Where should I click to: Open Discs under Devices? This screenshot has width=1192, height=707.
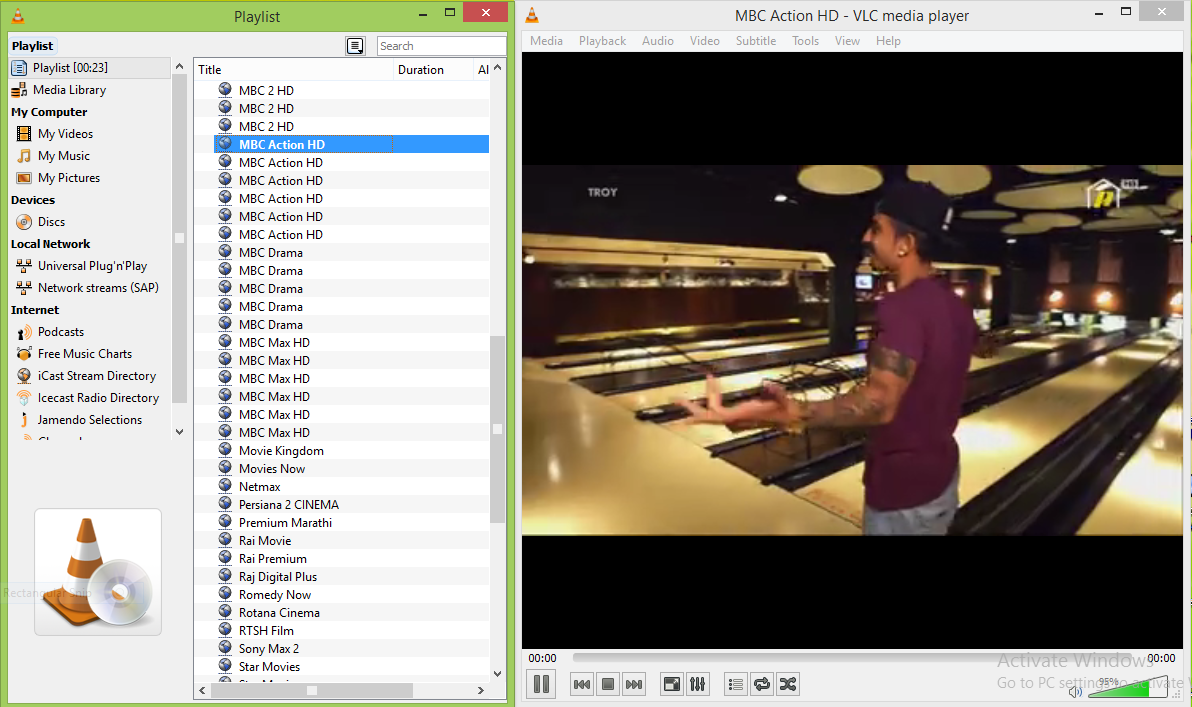[51, 222]
